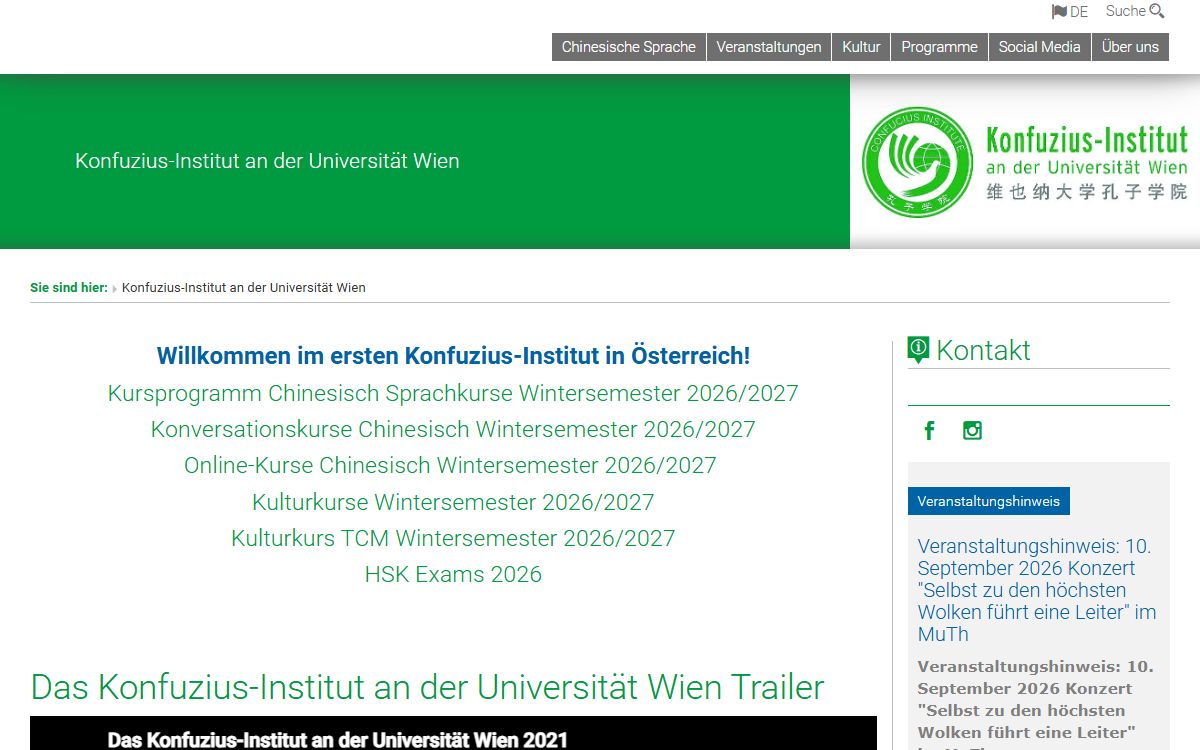Click the Konfuzius-Institut logo wordmark text

pos(1087,162)
